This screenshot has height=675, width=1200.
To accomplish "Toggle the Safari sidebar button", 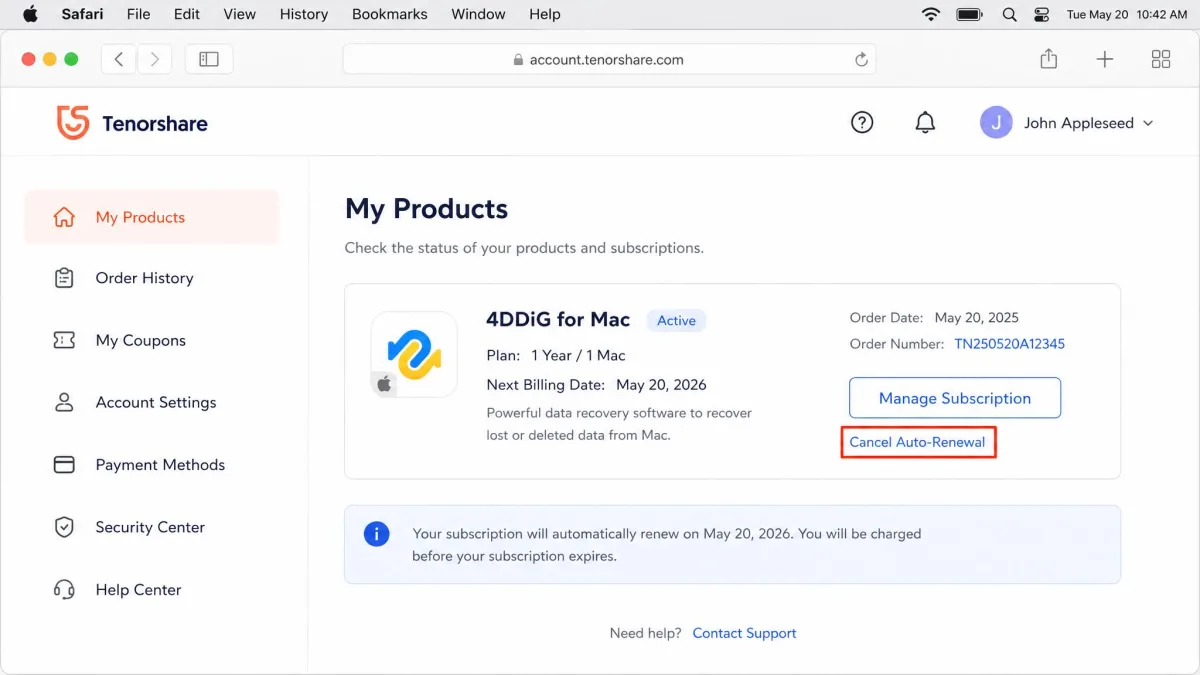I will [209, 59].
